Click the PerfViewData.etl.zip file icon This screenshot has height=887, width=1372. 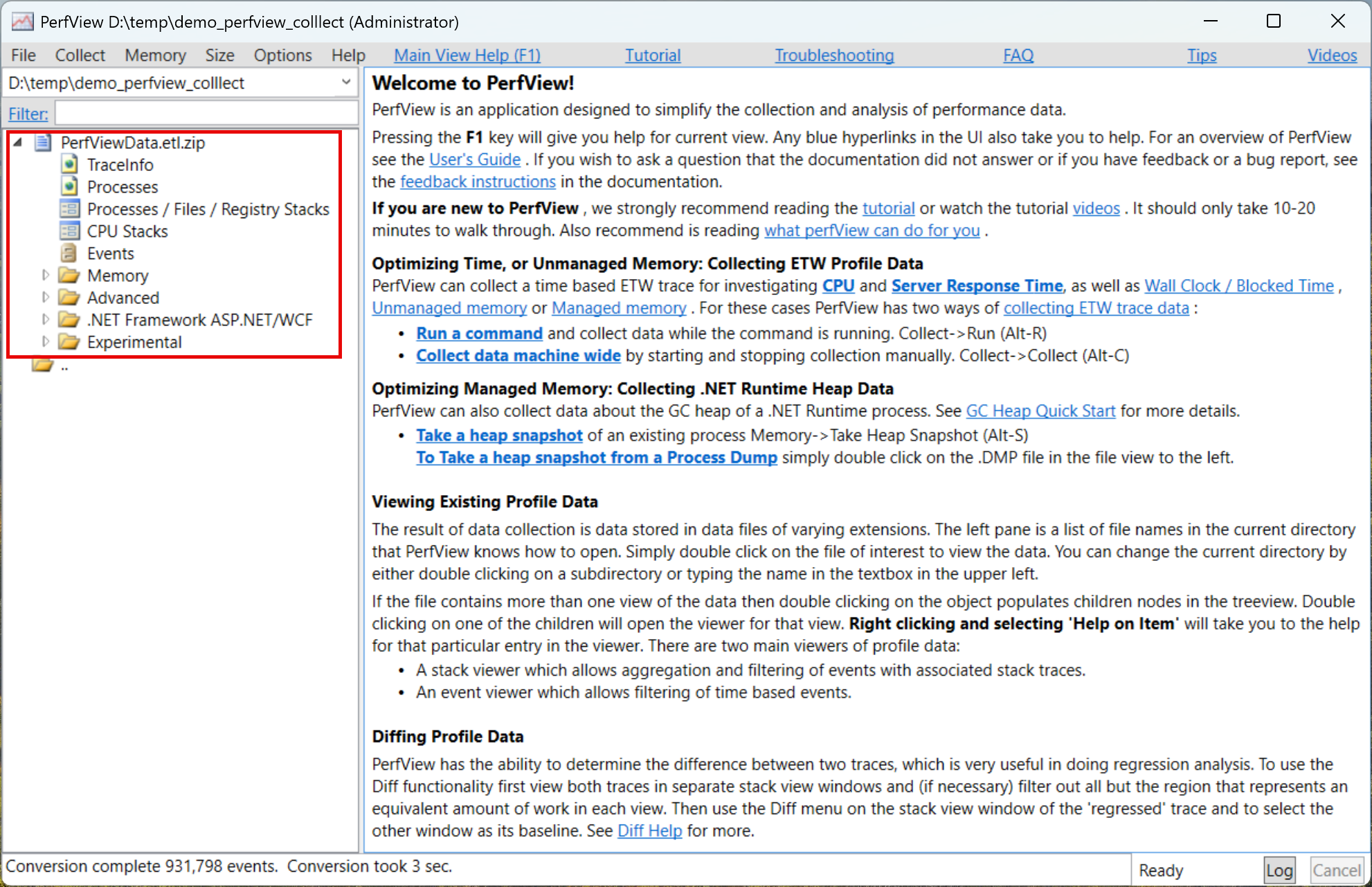pos(43,143)
